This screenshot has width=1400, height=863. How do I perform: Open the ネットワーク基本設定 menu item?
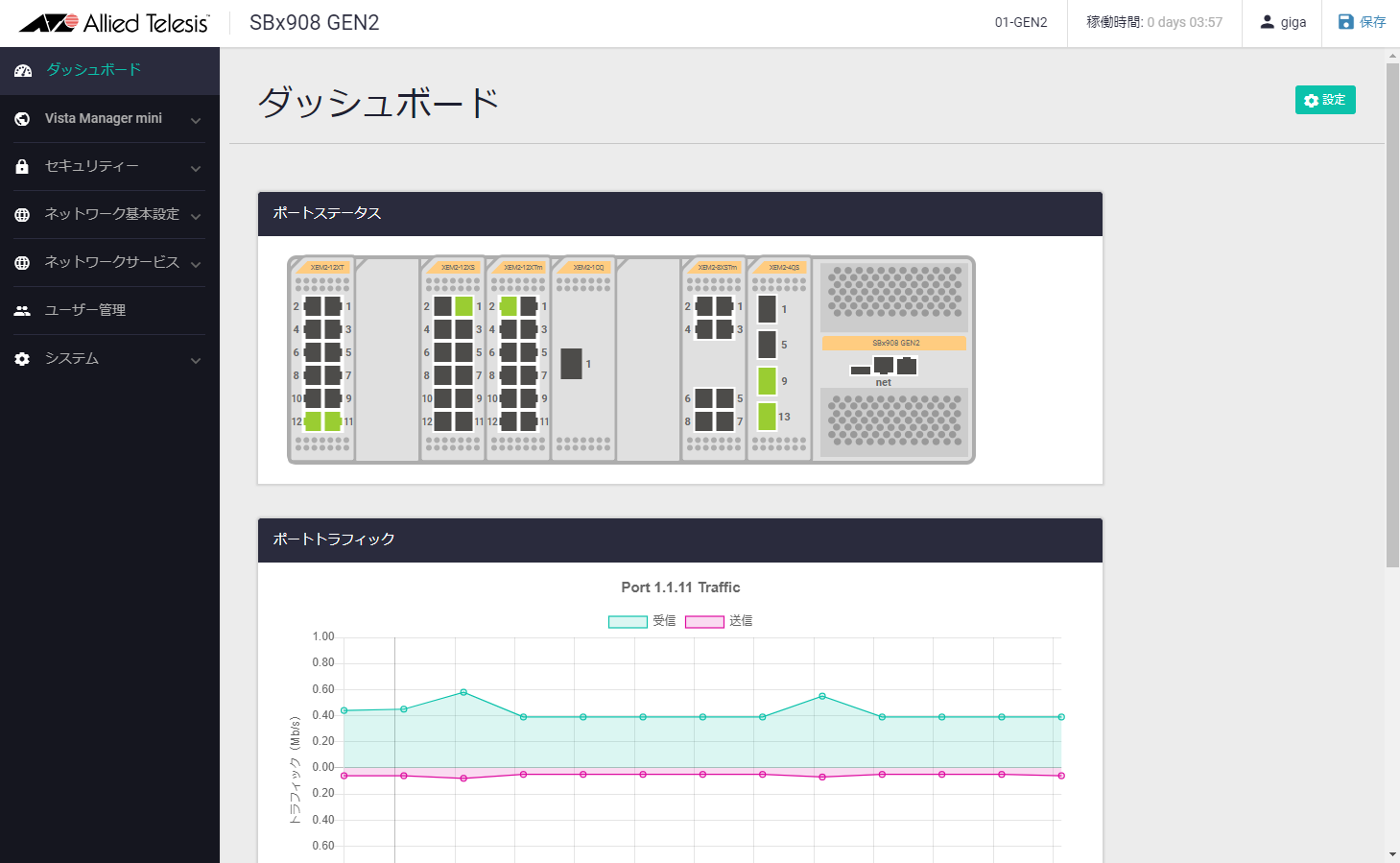click(x=109, y=214)
